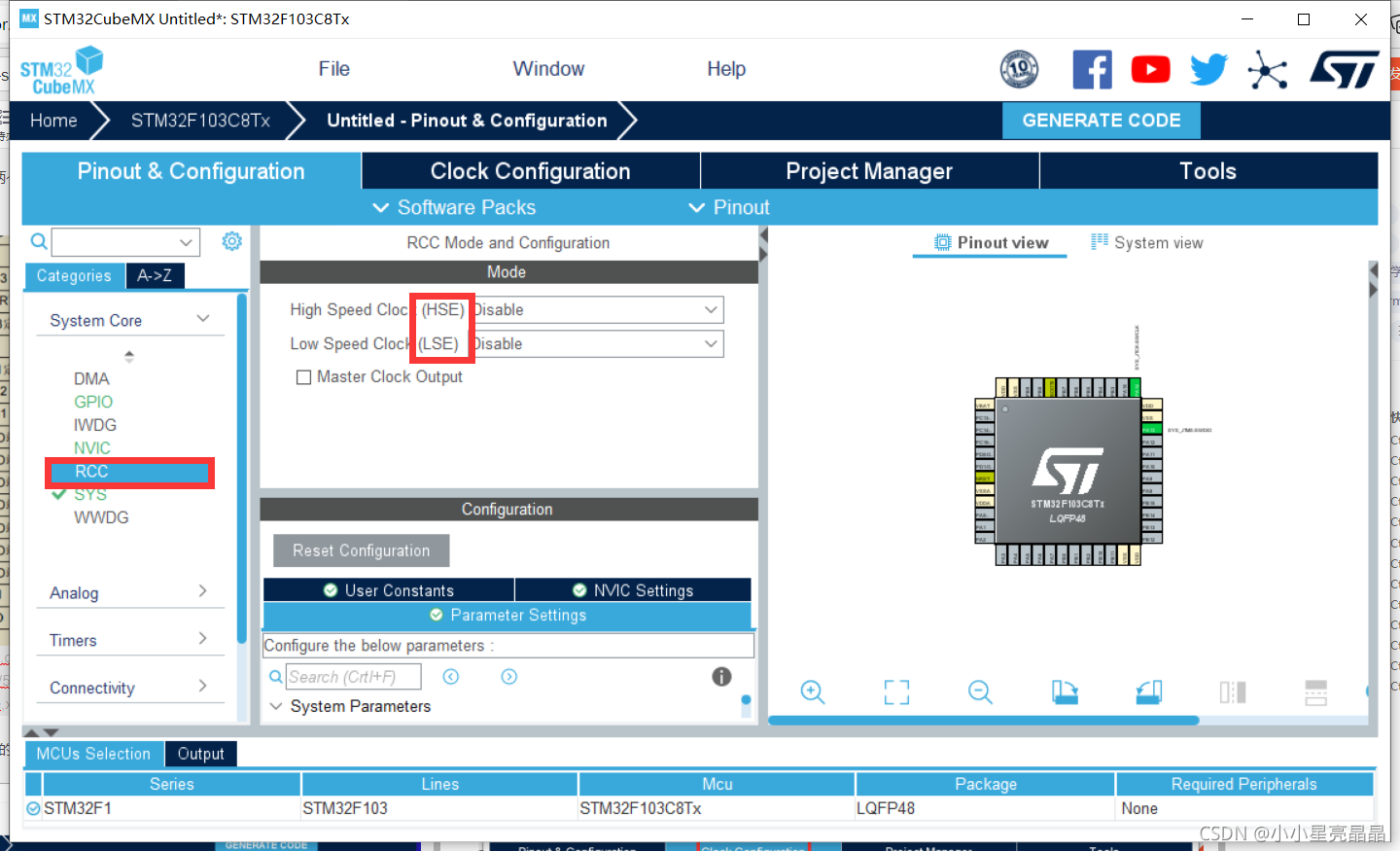Click the Pinout view chip icon
The height and width of the screenshot is (851, 1400).
pyautogui.click(x=942, y=242)
